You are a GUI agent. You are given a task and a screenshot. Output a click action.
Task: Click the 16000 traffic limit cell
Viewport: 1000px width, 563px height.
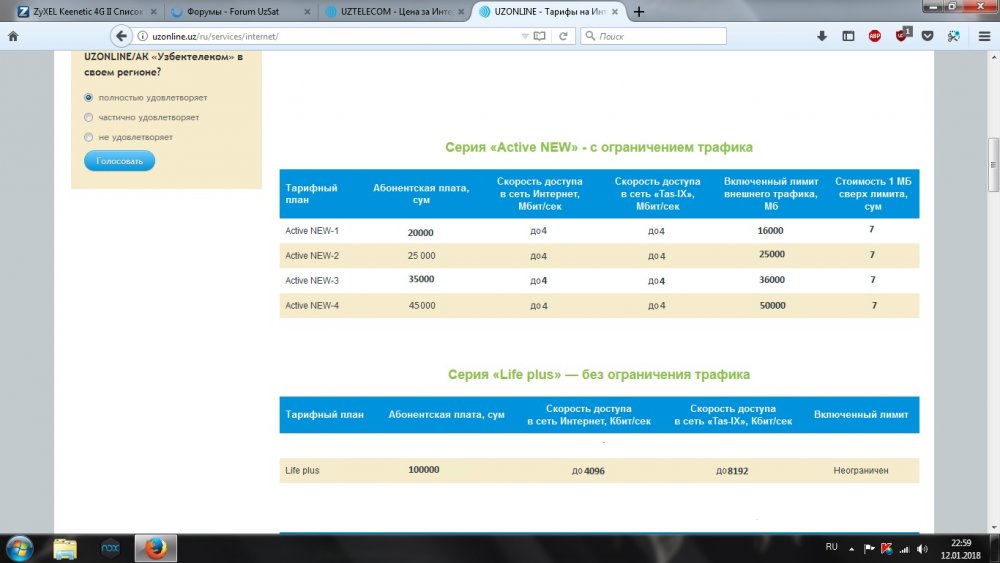[x=770, y=231]
